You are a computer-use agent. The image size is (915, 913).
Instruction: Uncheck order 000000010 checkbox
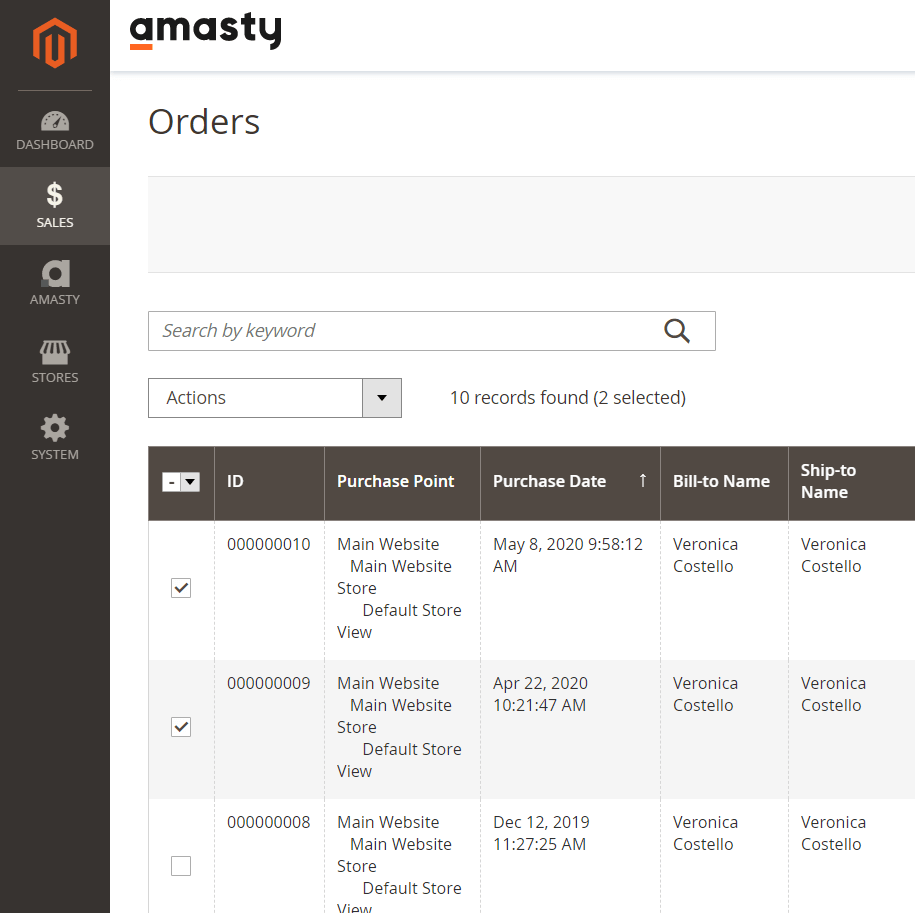point(181,588)
